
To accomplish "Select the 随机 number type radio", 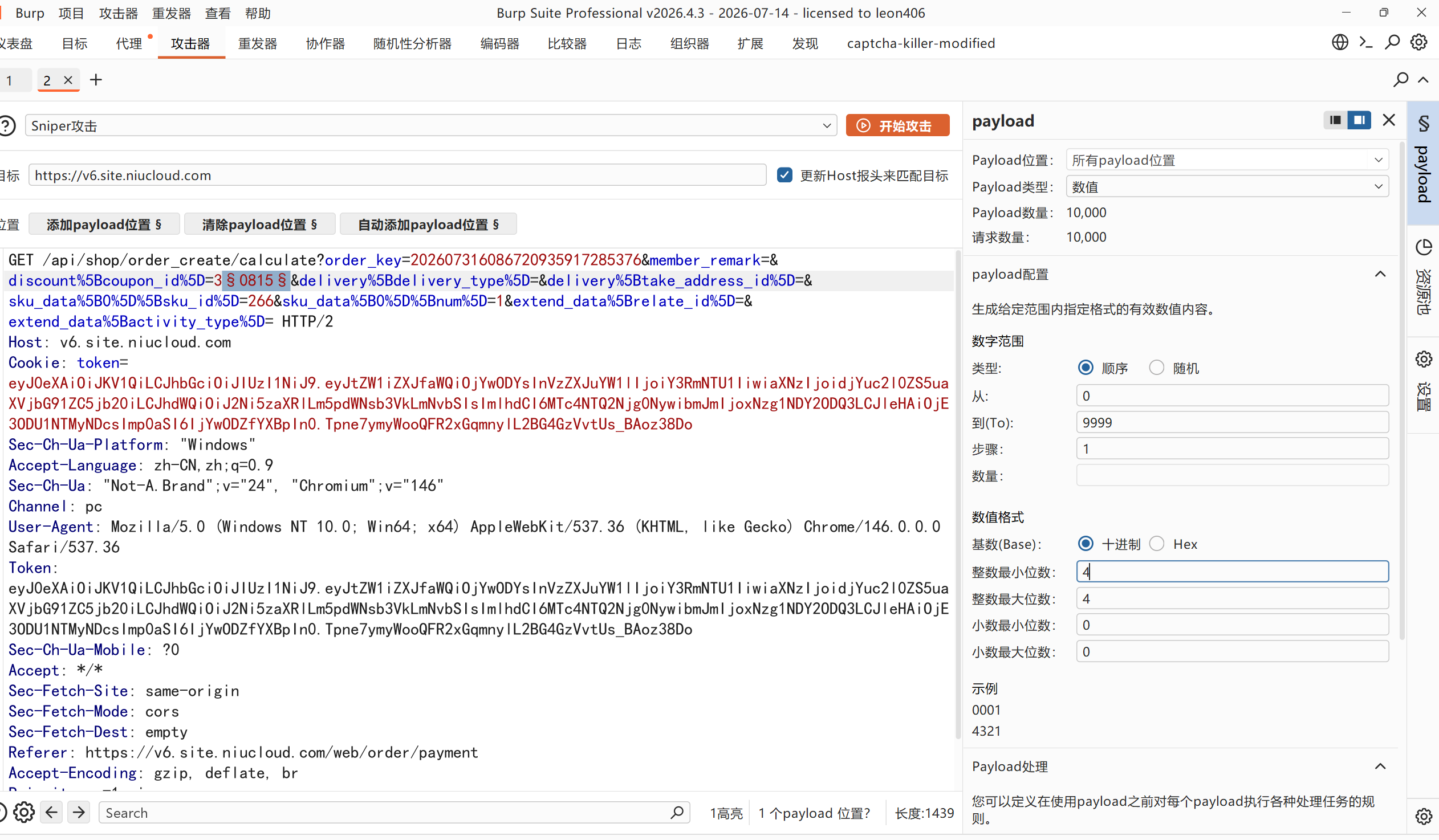I will pos(1156,368).
